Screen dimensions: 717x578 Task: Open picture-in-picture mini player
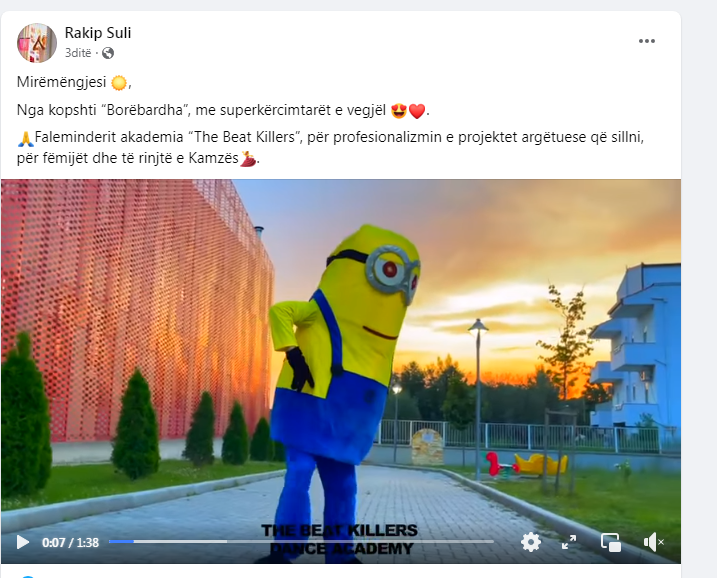[611, 542]
